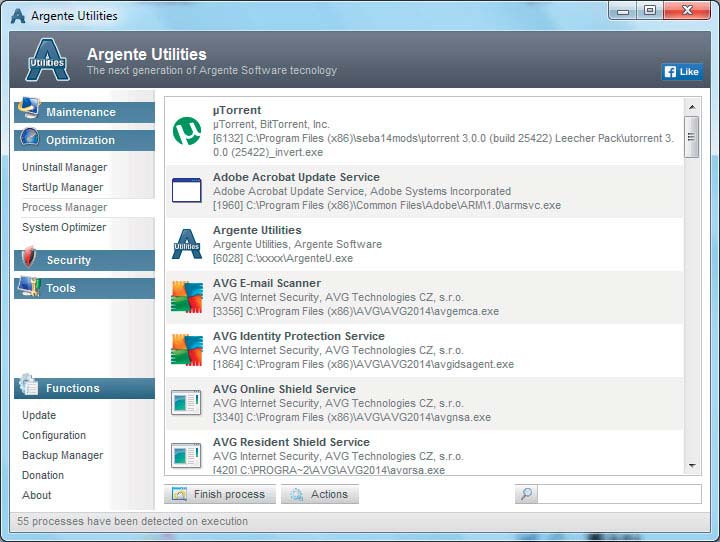The image size is (720, 542).
Task: Select the µTorrent process name
Action: [237, 110]
